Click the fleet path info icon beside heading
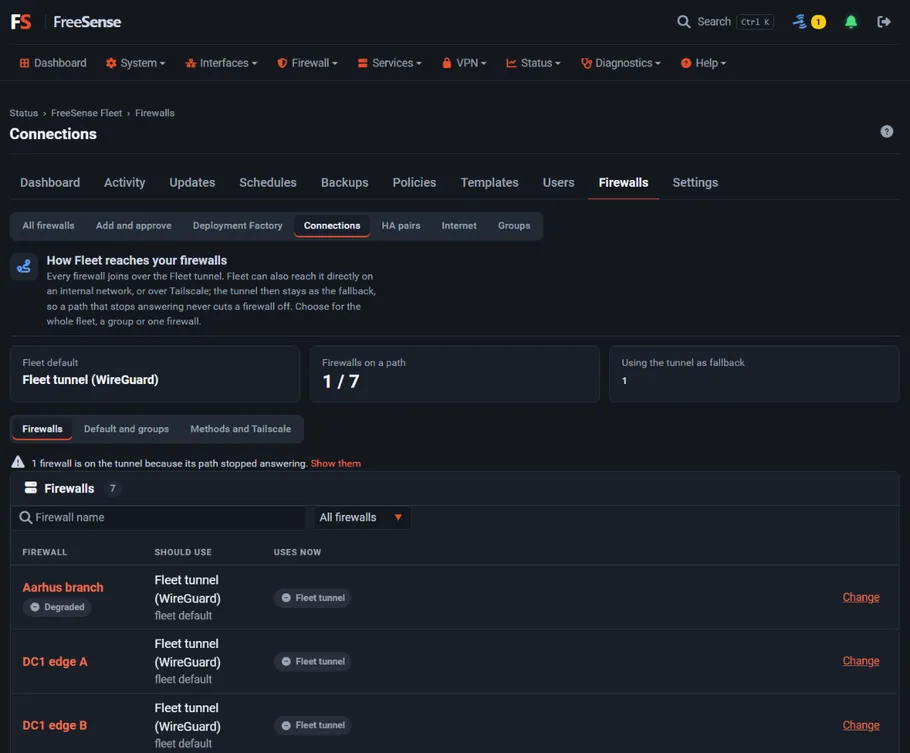This screenshot has width=910, height=753. click(x=24, y=267)
